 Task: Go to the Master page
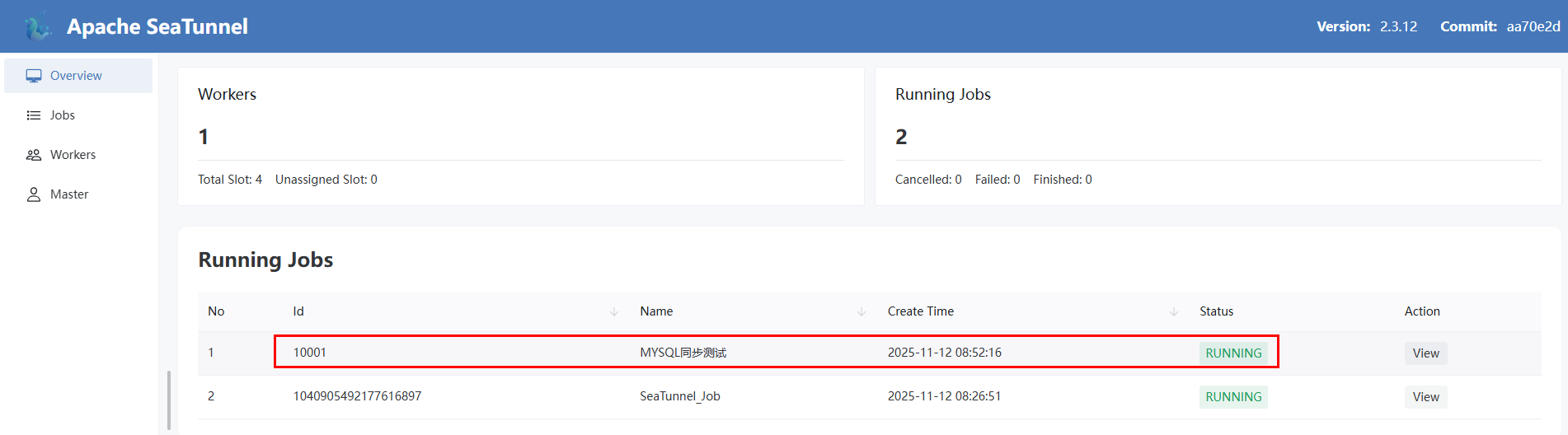(x=69, y=194)
